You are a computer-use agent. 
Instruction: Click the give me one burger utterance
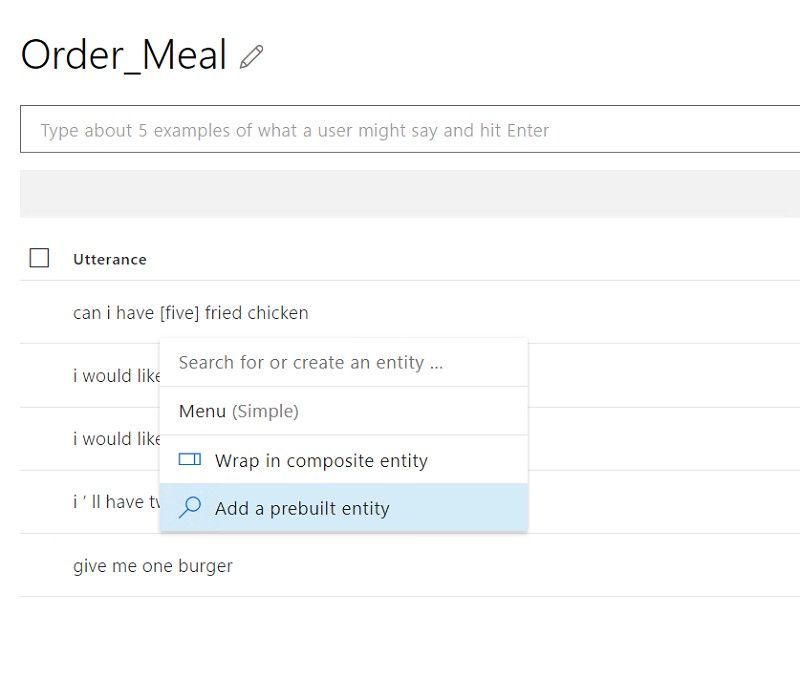[x=153, y=565]
